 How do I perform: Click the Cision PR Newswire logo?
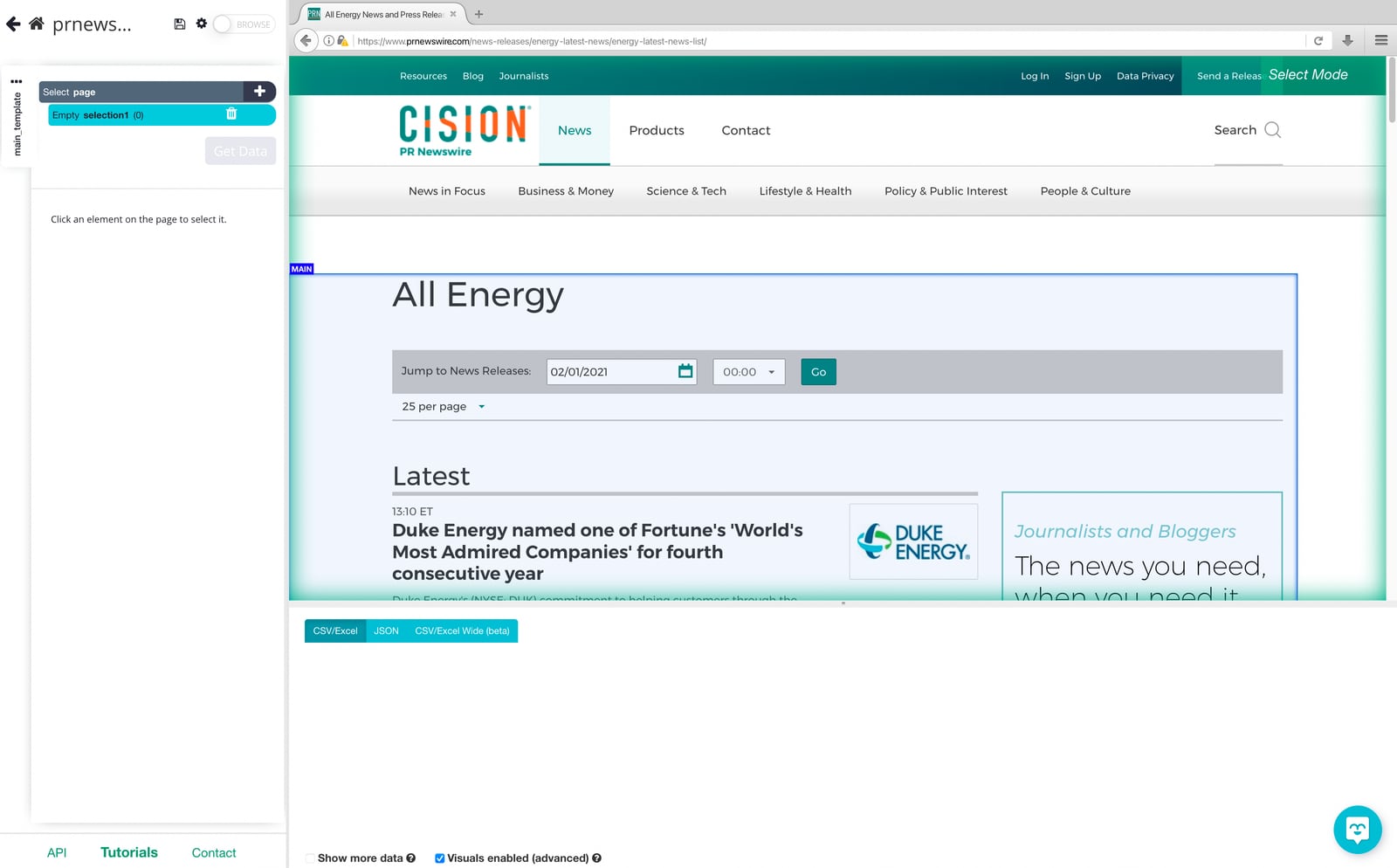pos(465,130)
